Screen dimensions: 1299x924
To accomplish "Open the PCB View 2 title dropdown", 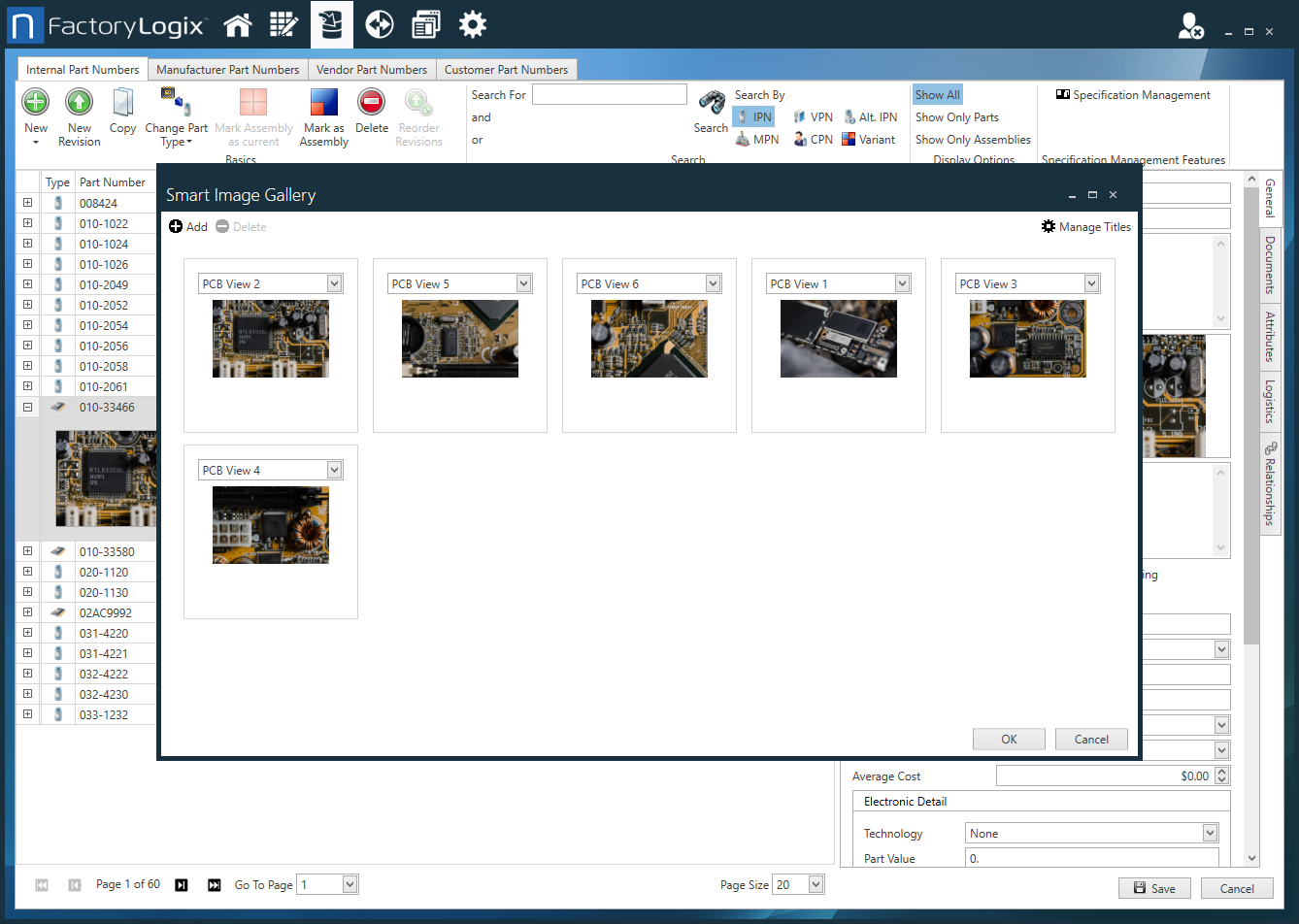I will pyautogui.click(x=334, y=283).
